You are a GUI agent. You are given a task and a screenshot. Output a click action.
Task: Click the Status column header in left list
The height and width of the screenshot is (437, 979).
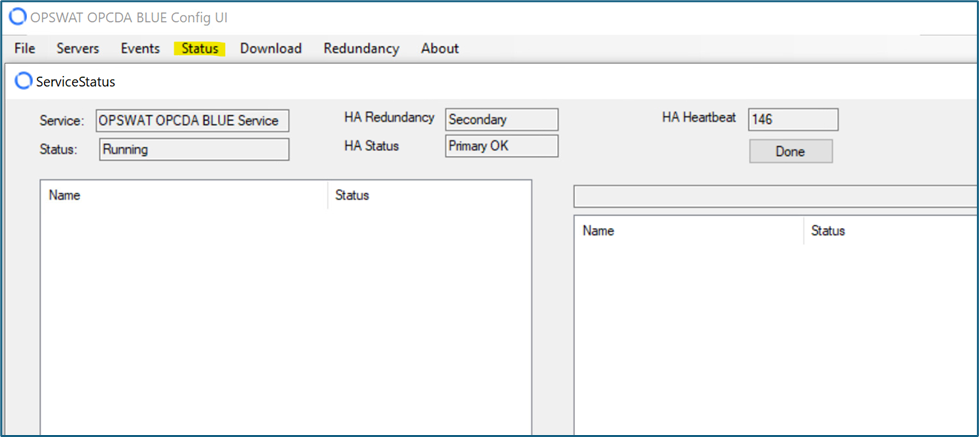(429, 195)
